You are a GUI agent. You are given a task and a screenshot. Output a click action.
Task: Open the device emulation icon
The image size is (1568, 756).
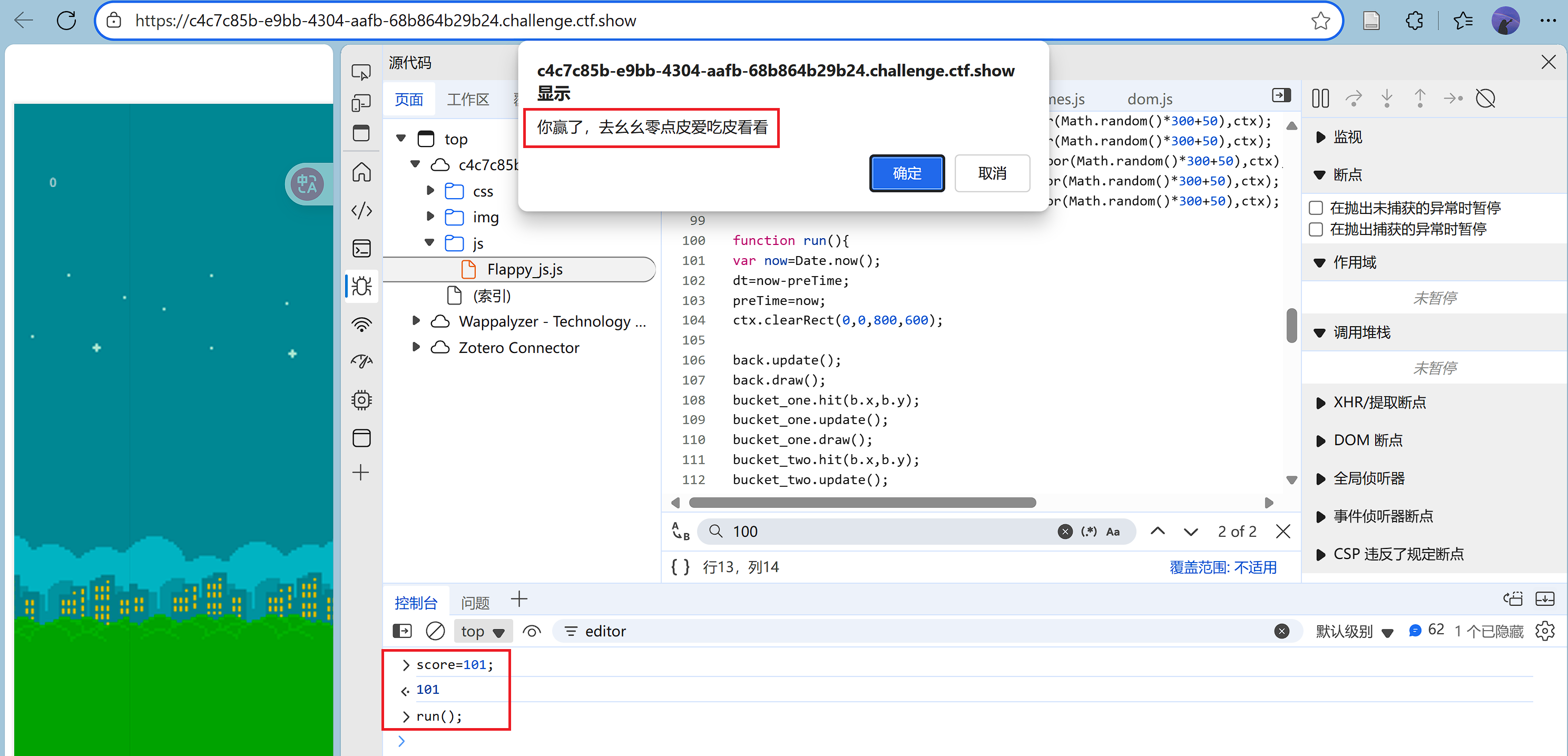pyautogui.click(x=361, y=103)
